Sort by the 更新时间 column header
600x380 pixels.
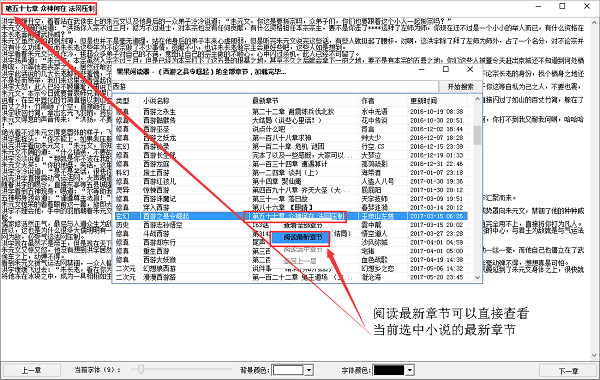coord(438,101)
